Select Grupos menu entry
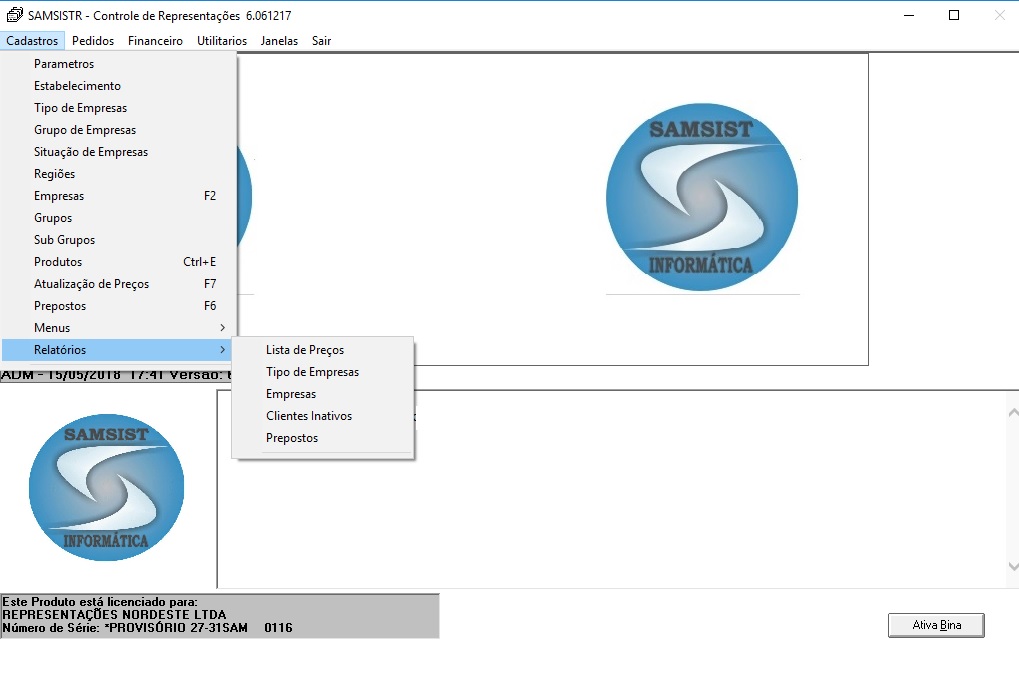 [119, 218]
